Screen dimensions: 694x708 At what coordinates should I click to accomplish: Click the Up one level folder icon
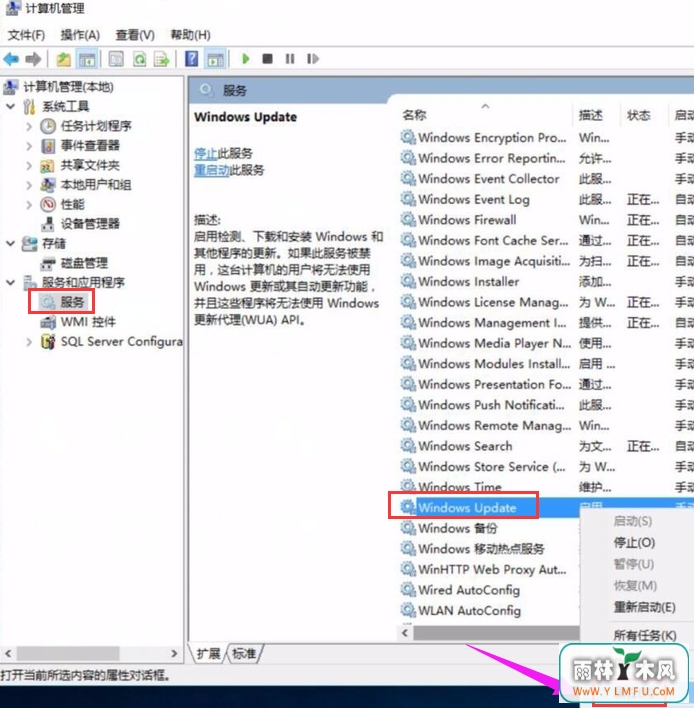[63, 59]
